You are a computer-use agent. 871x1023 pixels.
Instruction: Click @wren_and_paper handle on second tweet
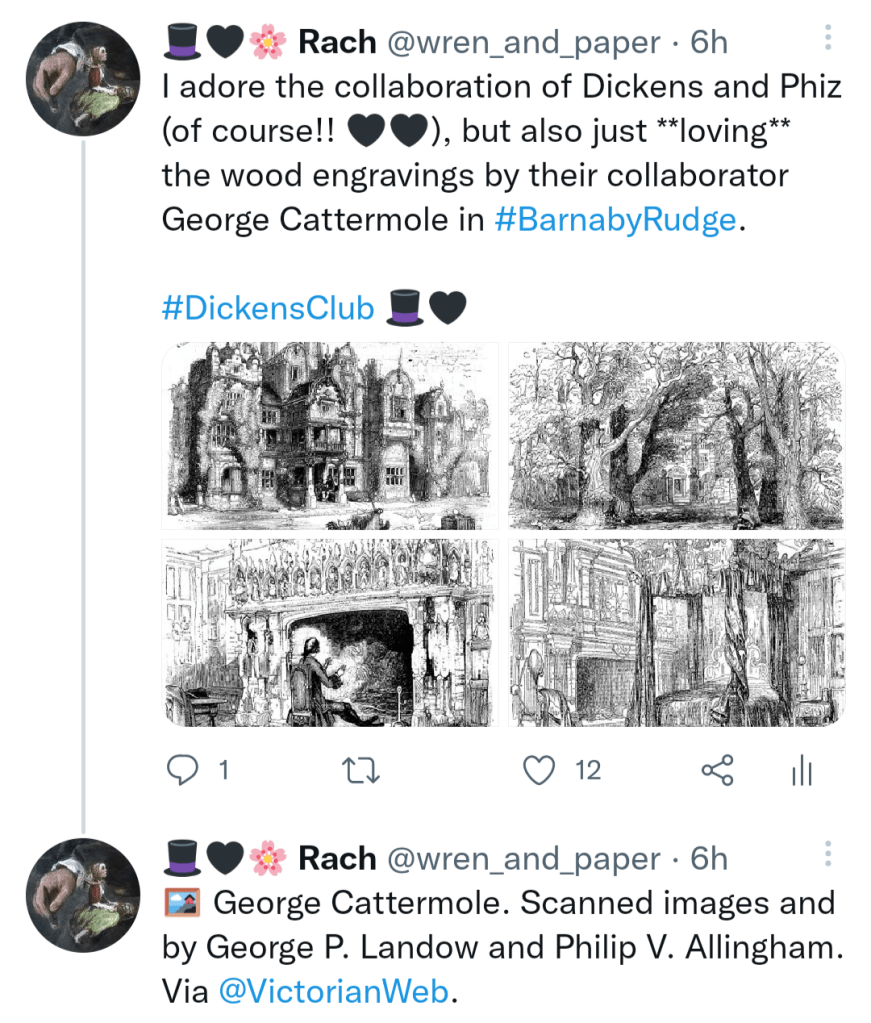[523, 859]
